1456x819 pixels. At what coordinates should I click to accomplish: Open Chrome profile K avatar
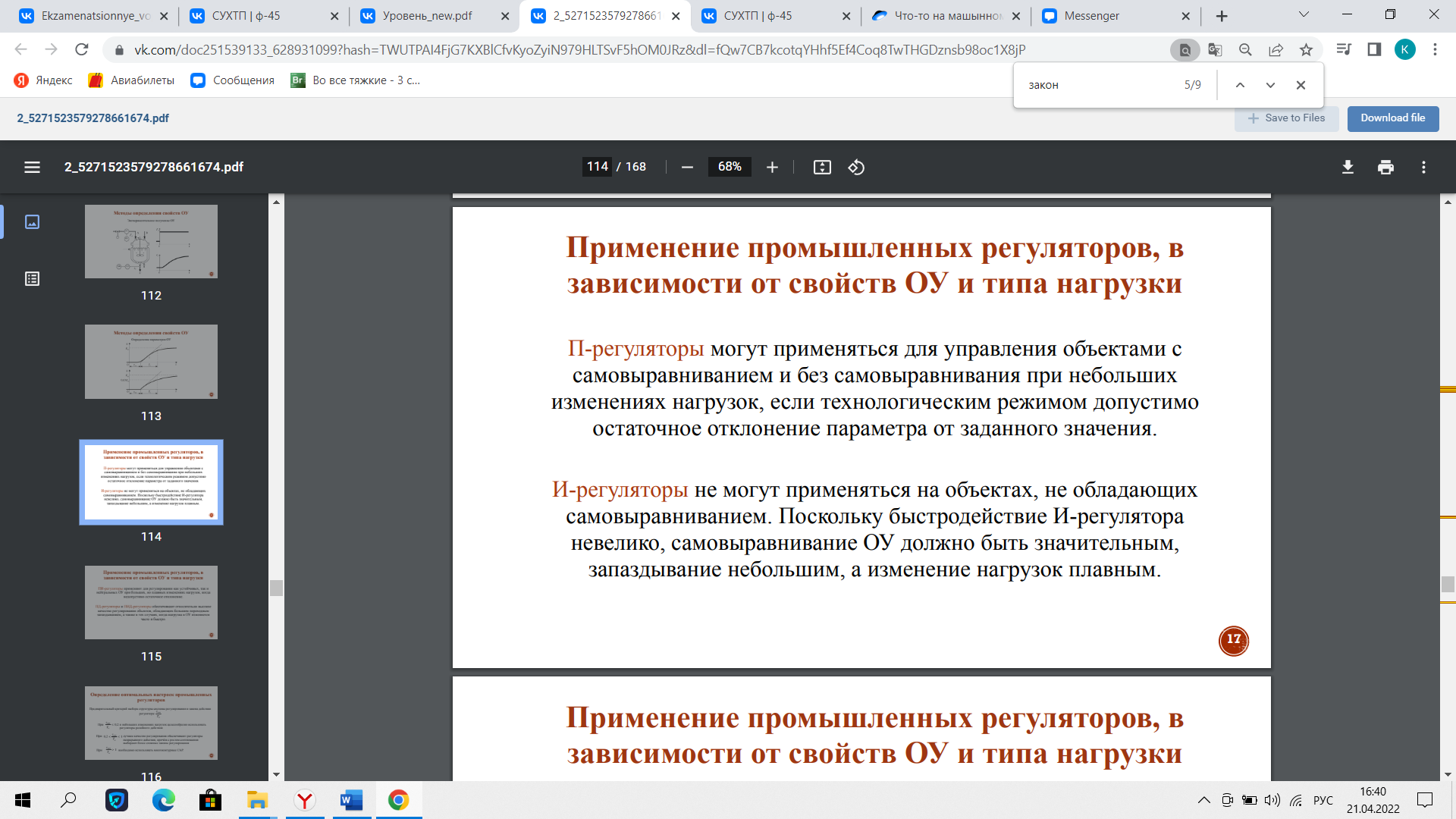click(x=1404, y=49)
